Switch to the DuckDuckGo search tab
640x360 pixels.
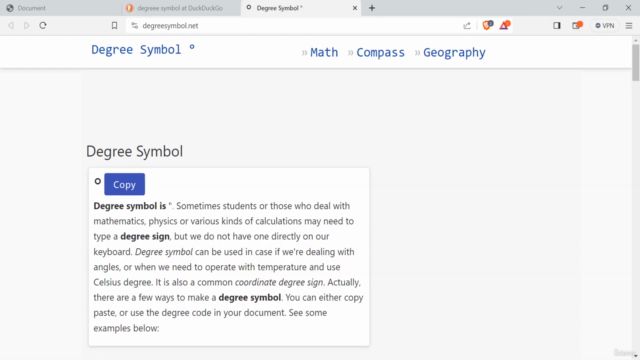[180, 8]
